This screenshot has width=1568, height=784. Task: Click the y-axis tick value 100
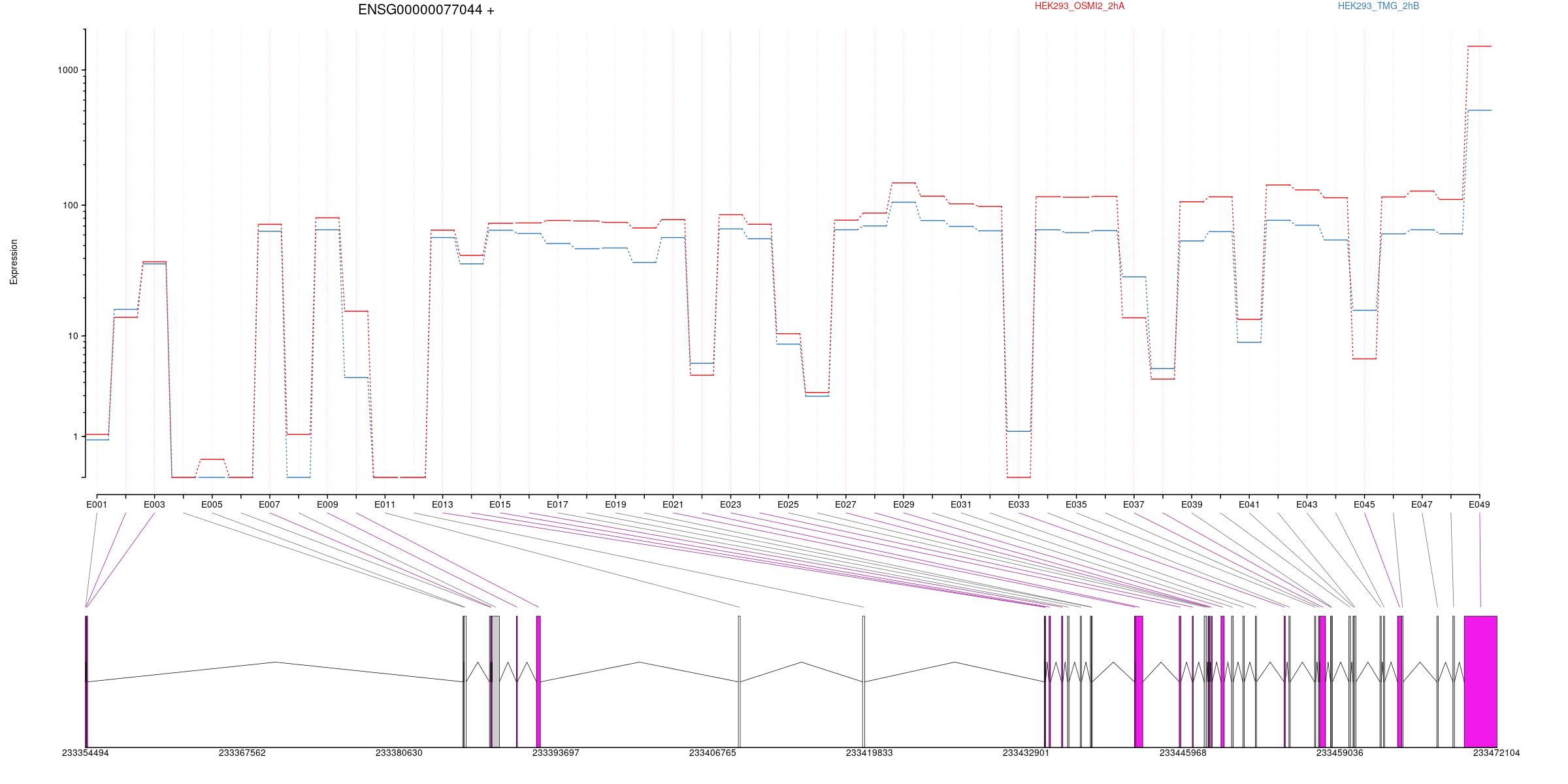click(x=71, y=205)
